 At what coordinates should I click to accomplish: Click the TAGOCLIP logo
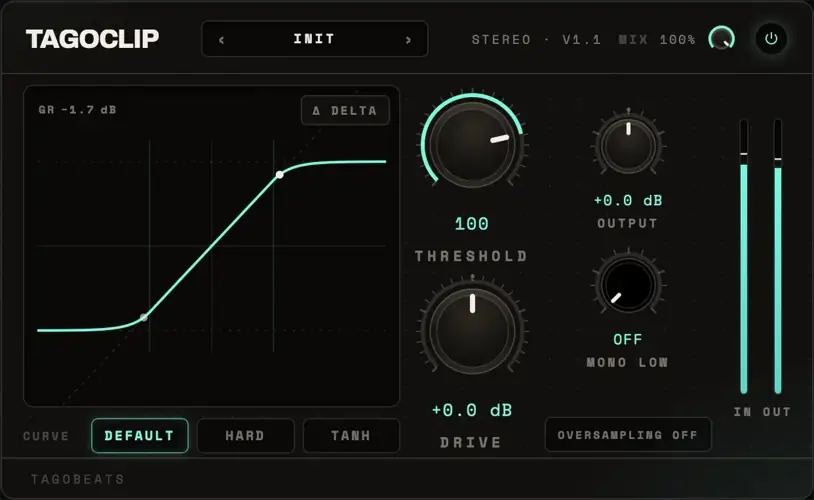click(x=92, y=39)
